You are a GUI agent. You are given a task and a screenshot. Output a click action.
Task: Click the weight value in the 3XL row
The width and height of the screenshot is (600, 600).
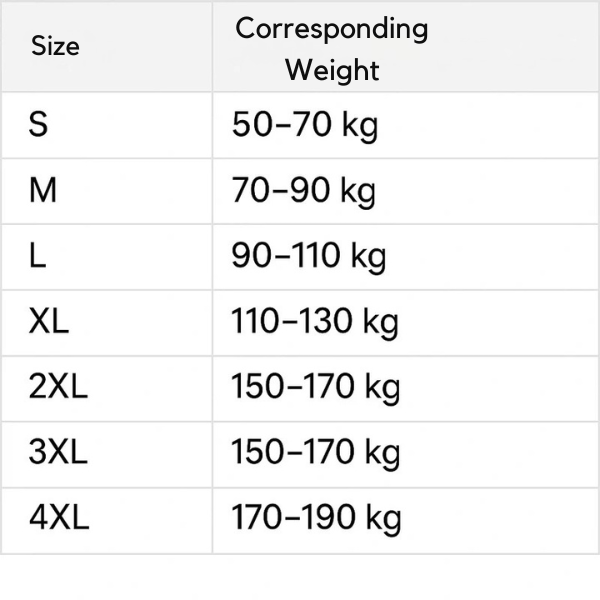[x=316, y=452]
